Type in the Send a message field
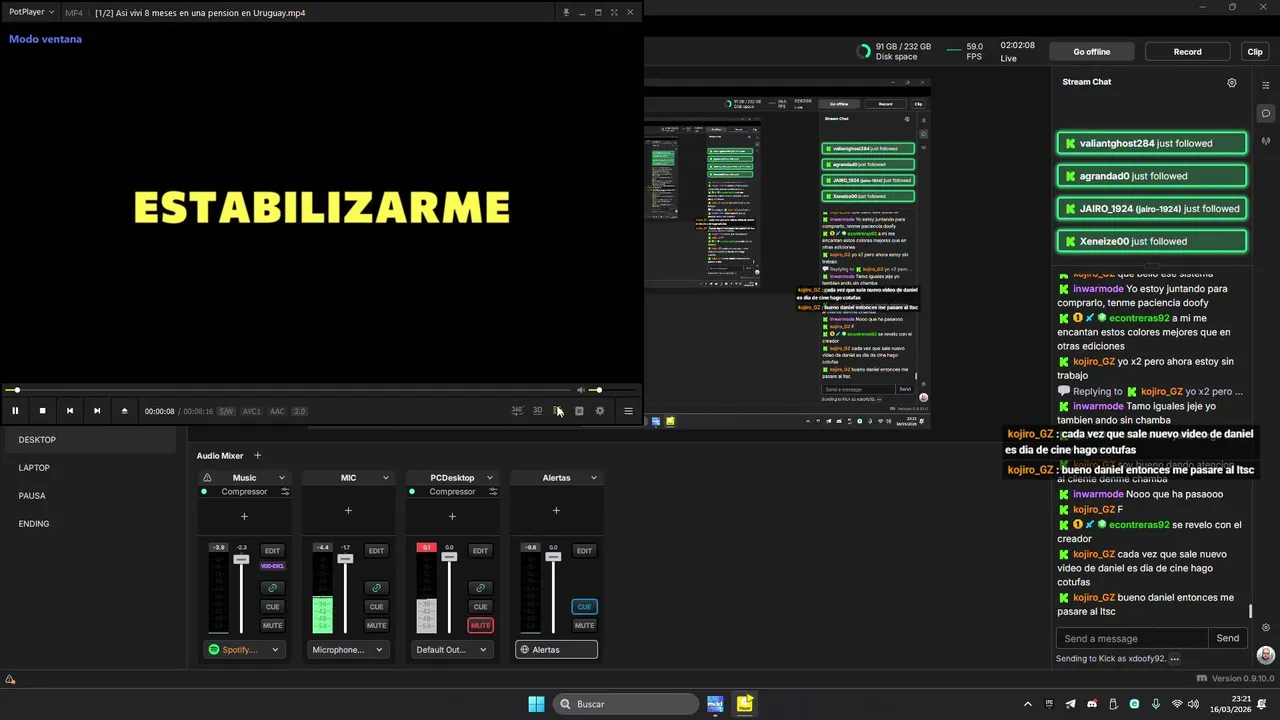Image resolution: width=1280 pixels, height=720 pixels. point(1132,638)
